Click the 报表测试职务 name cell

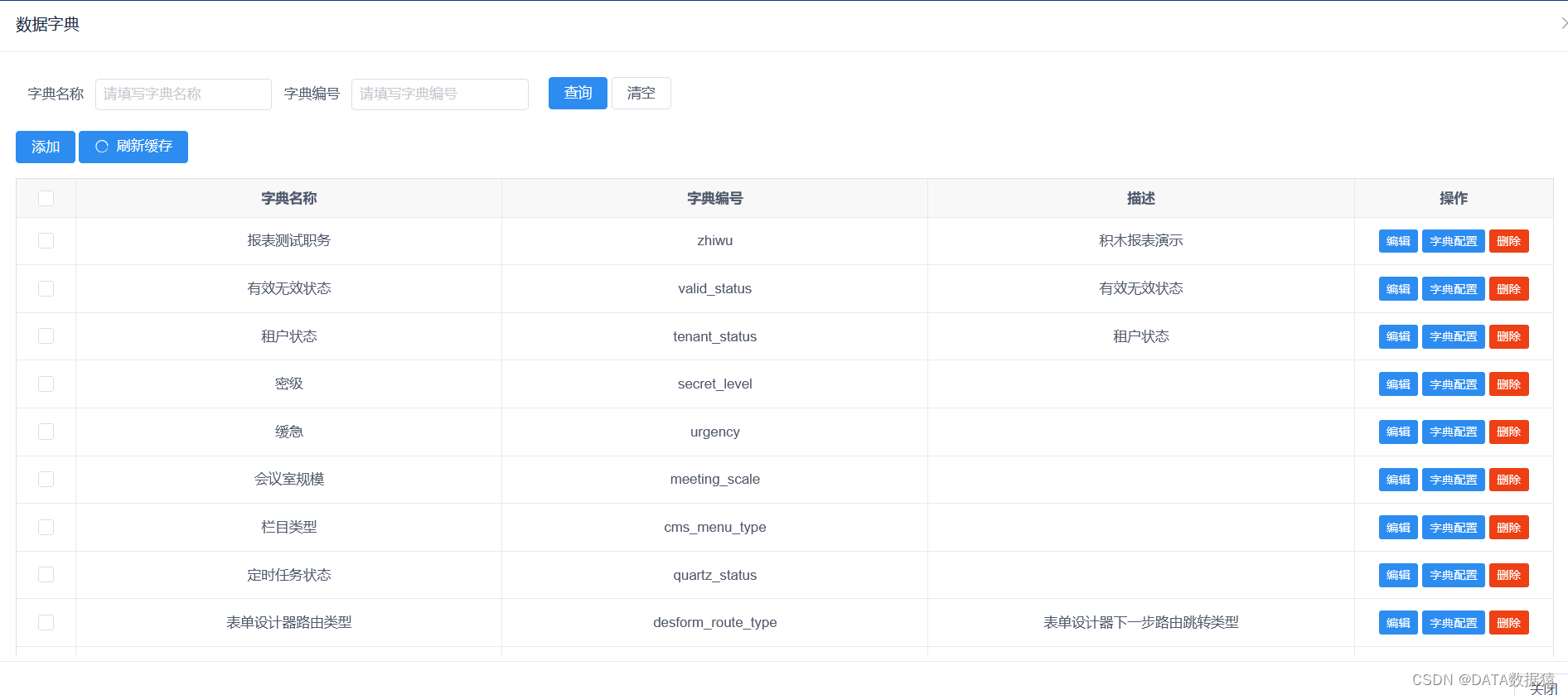(x=289, y=241)
